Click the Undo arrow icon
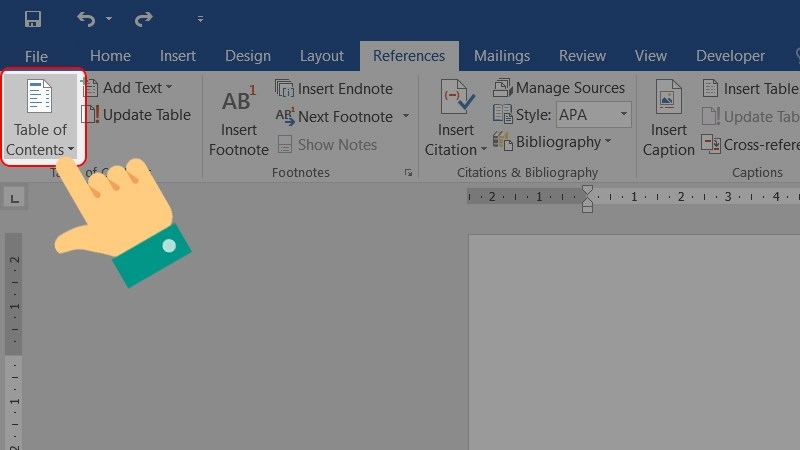The width and height of the screenshot is (800, 450). pos(87,19)
